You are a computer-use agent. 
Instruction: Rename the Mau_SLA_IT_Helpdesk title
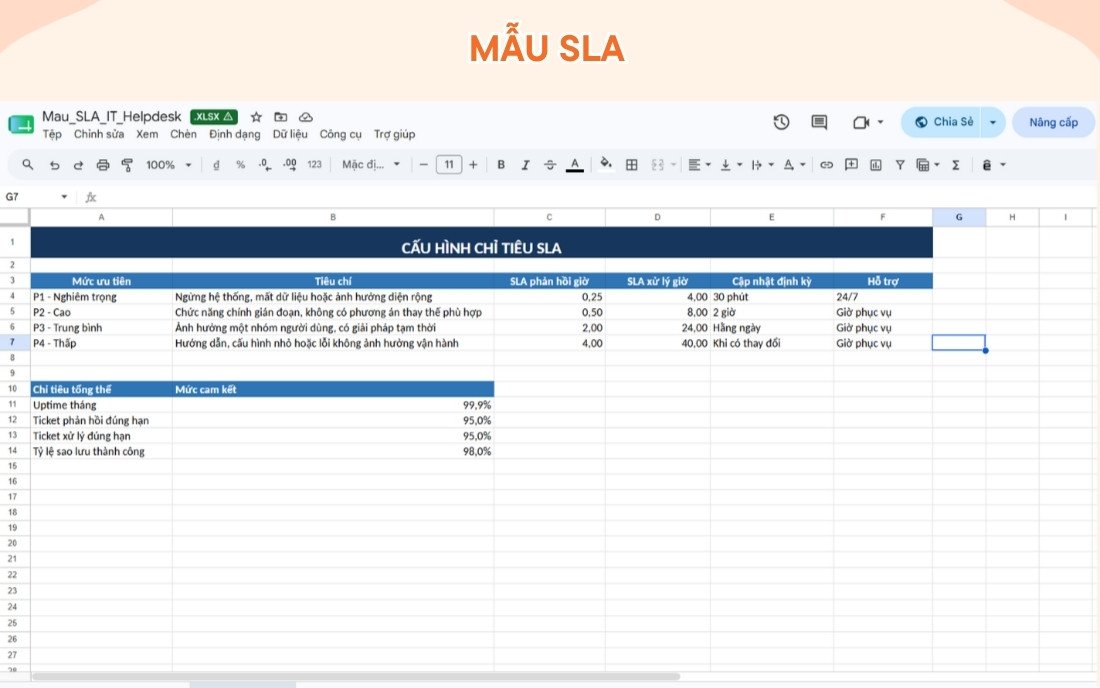pyautogui.click(x=112, y=116)
